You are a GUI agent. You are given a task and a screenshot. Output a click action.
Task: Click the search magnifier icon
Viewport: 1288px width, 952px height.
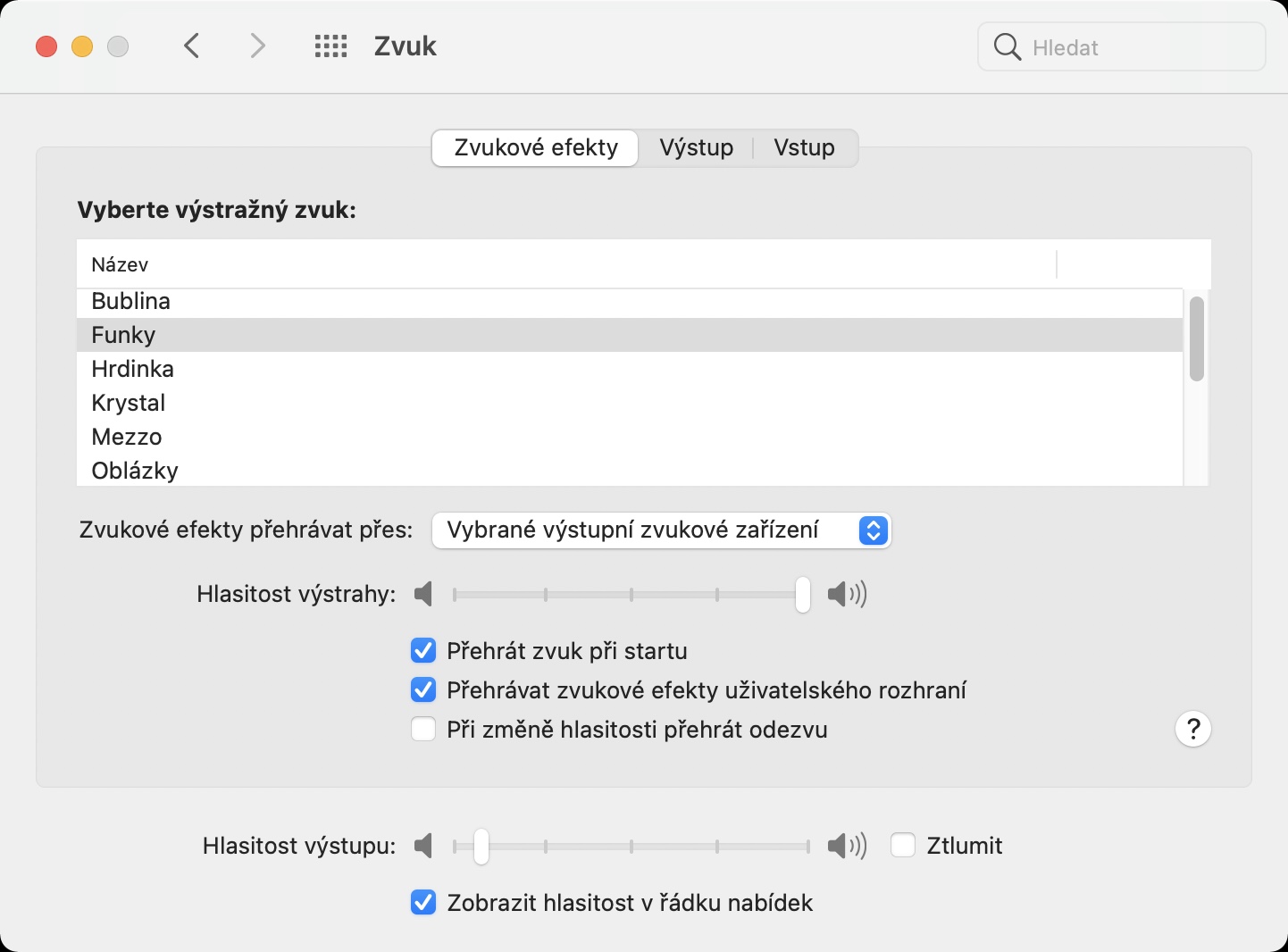[x=1007, y=47]
